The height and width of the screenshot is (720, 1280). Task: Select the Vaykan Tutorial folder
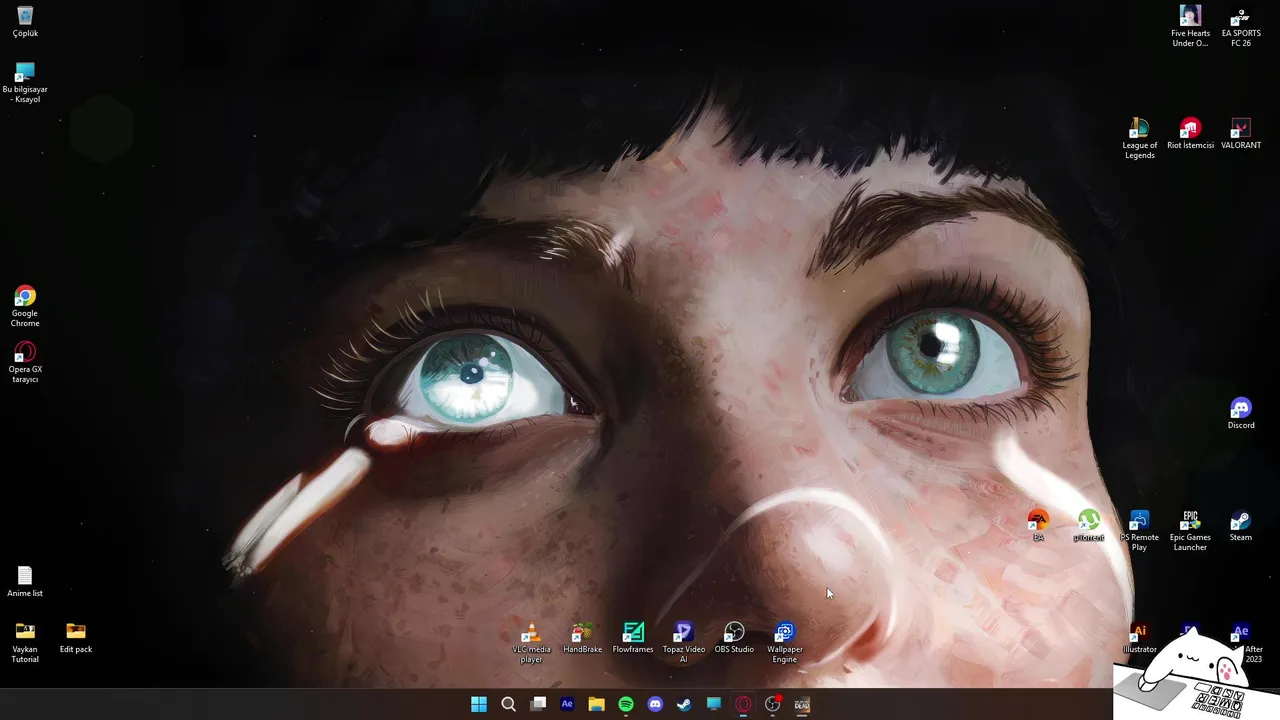coord(25,642)
